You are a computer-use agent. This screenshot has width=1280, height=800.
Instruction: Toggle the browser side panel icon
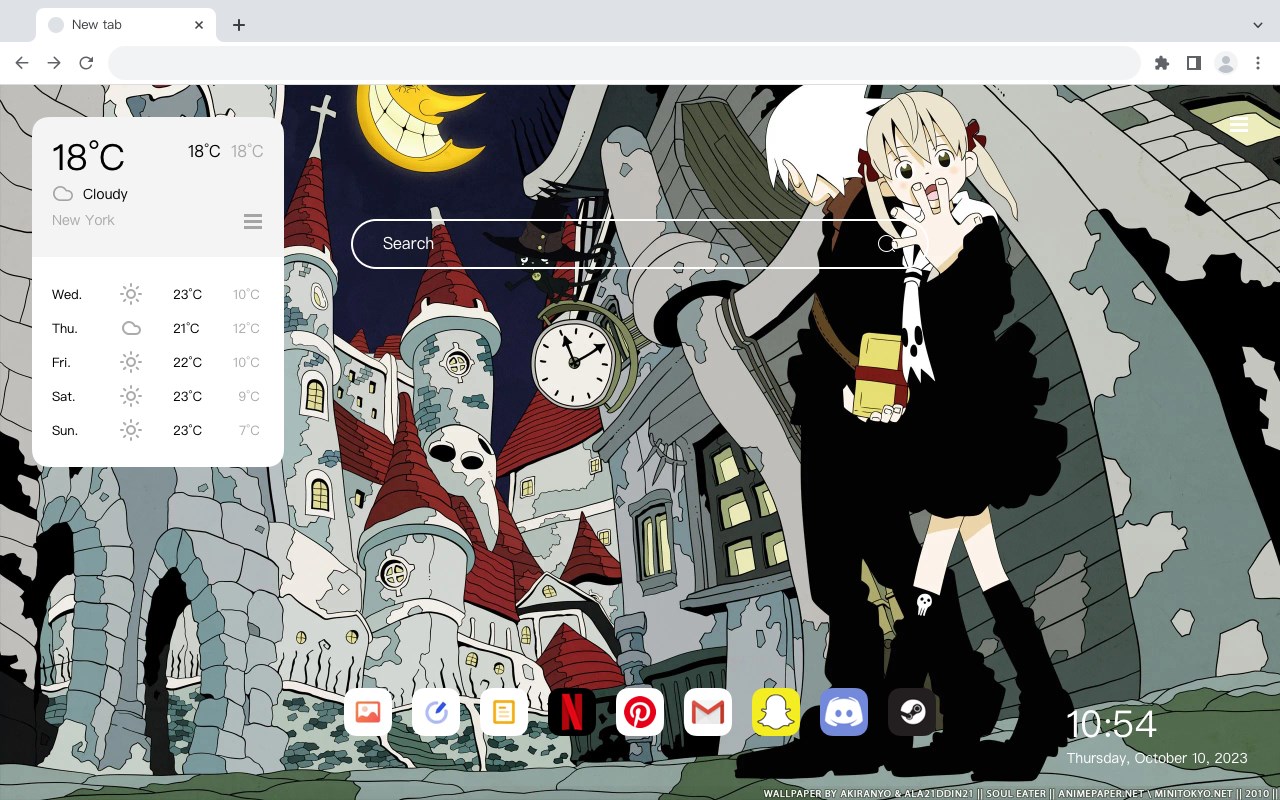coord(1193,63)
